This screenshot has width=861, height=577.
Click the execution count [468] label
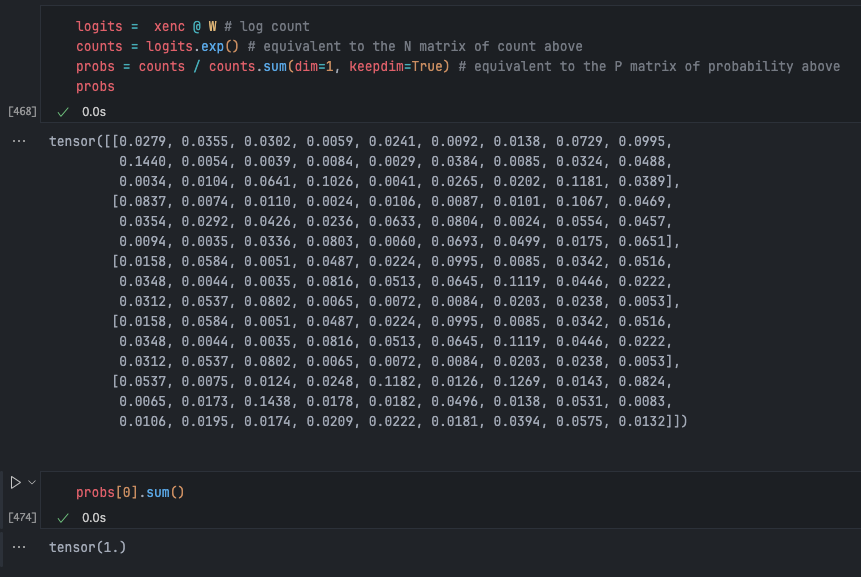tap(22, 111)
